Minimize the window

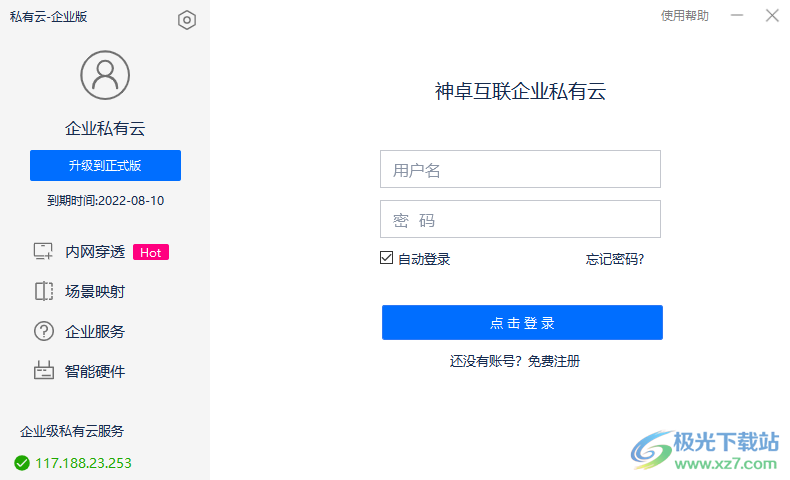[737, 16]
